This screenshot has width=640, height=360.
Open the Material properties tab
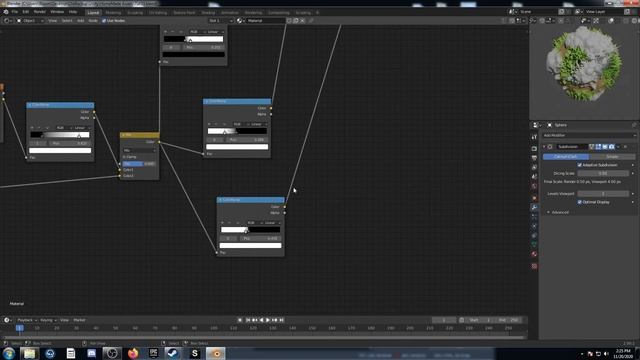click(534, 254)
